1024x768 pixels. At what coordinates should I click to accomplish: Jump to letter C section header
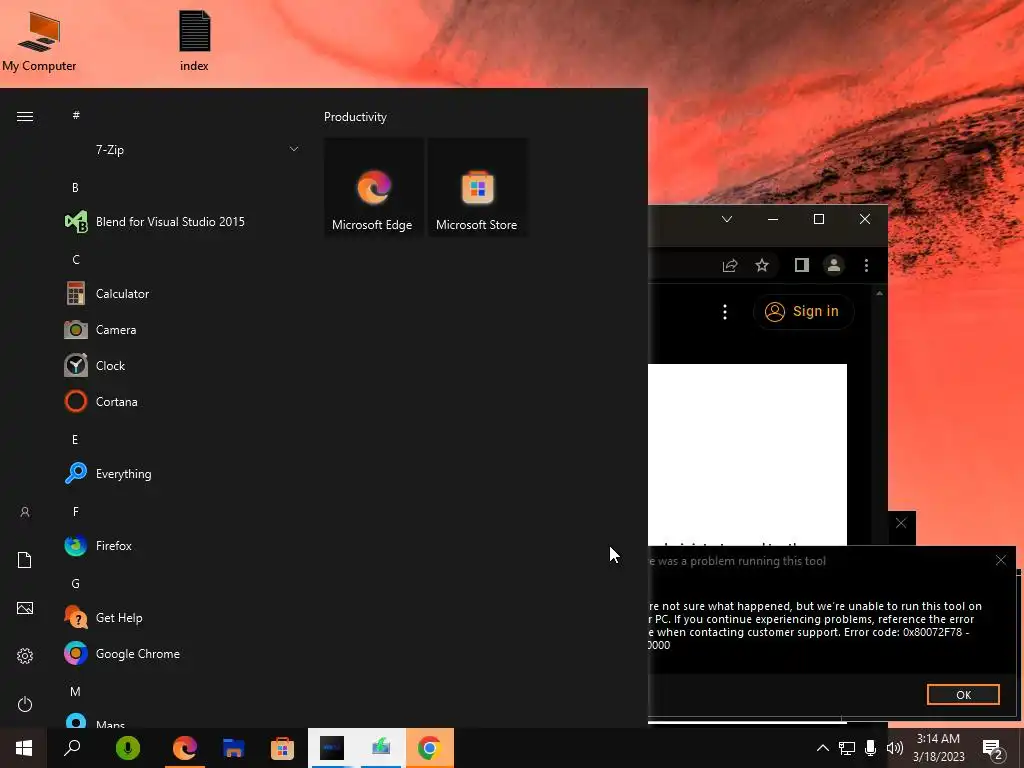pos(76,260)
